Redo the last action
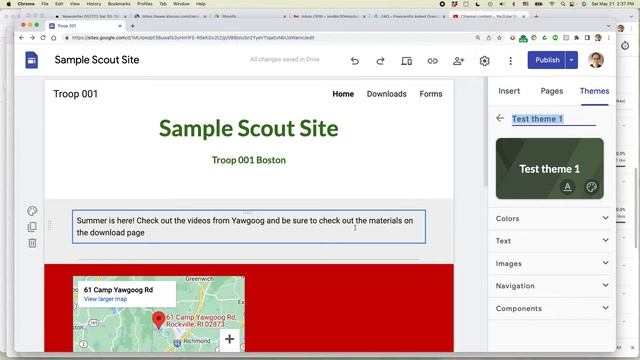The image size is (640, 360). coord(380,61)
